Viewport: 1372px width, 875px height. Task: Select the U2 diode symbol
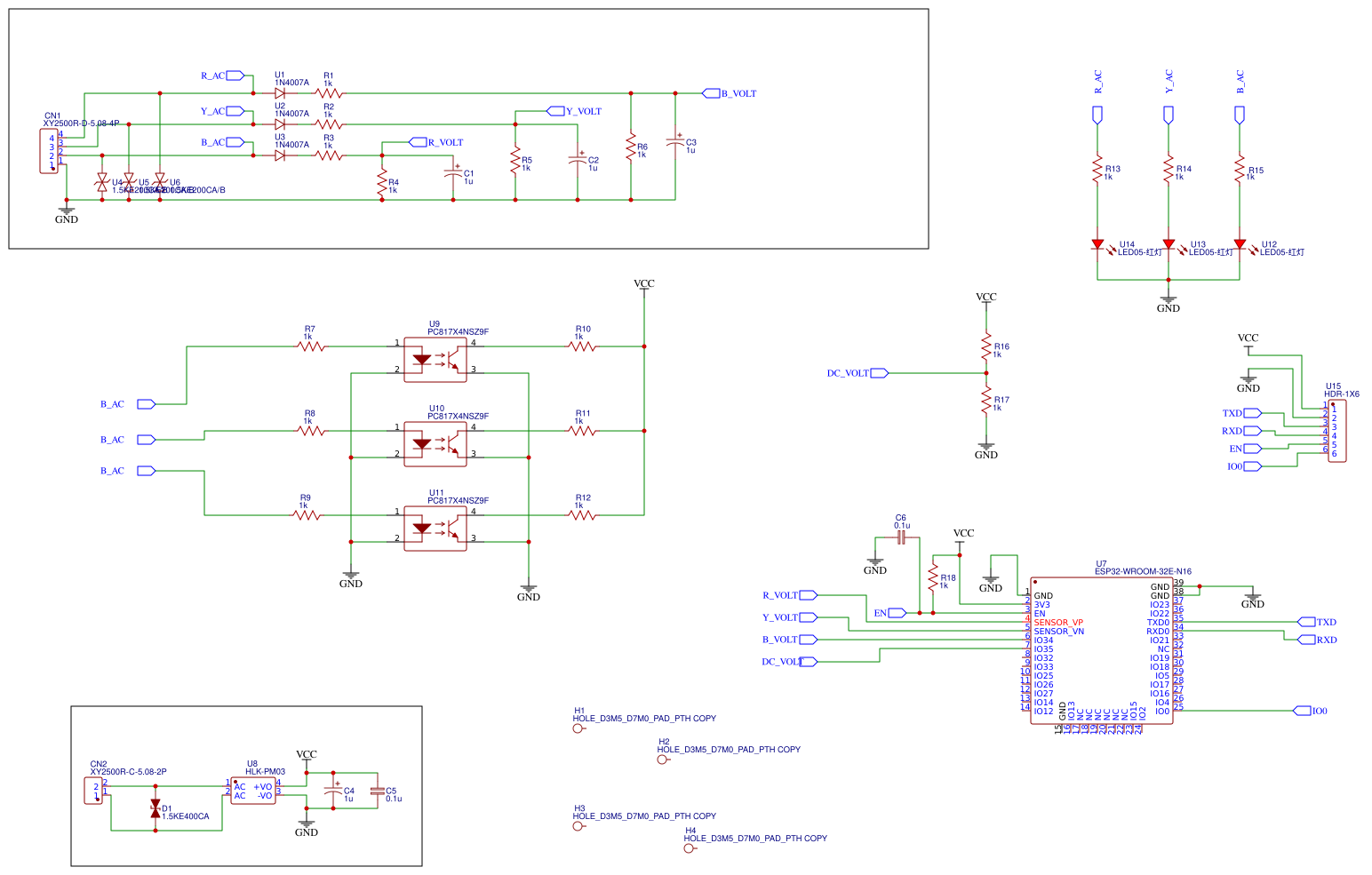click(280, 124)
